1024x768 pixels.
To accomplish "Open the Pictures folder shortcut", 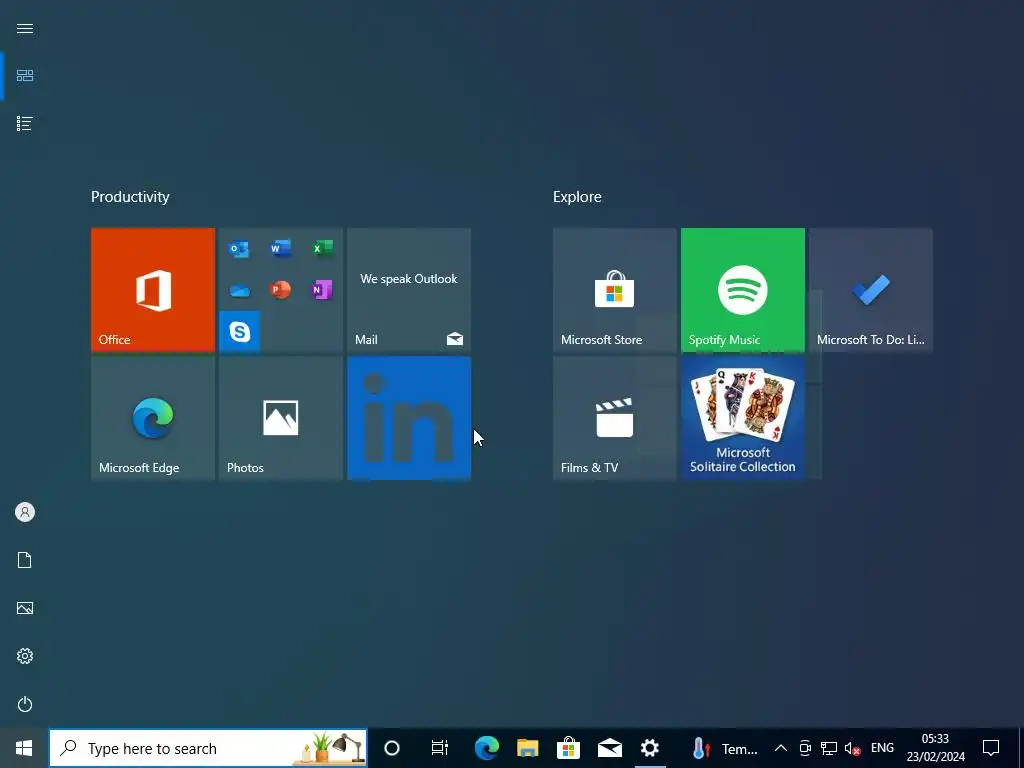I will click(25, 608).
